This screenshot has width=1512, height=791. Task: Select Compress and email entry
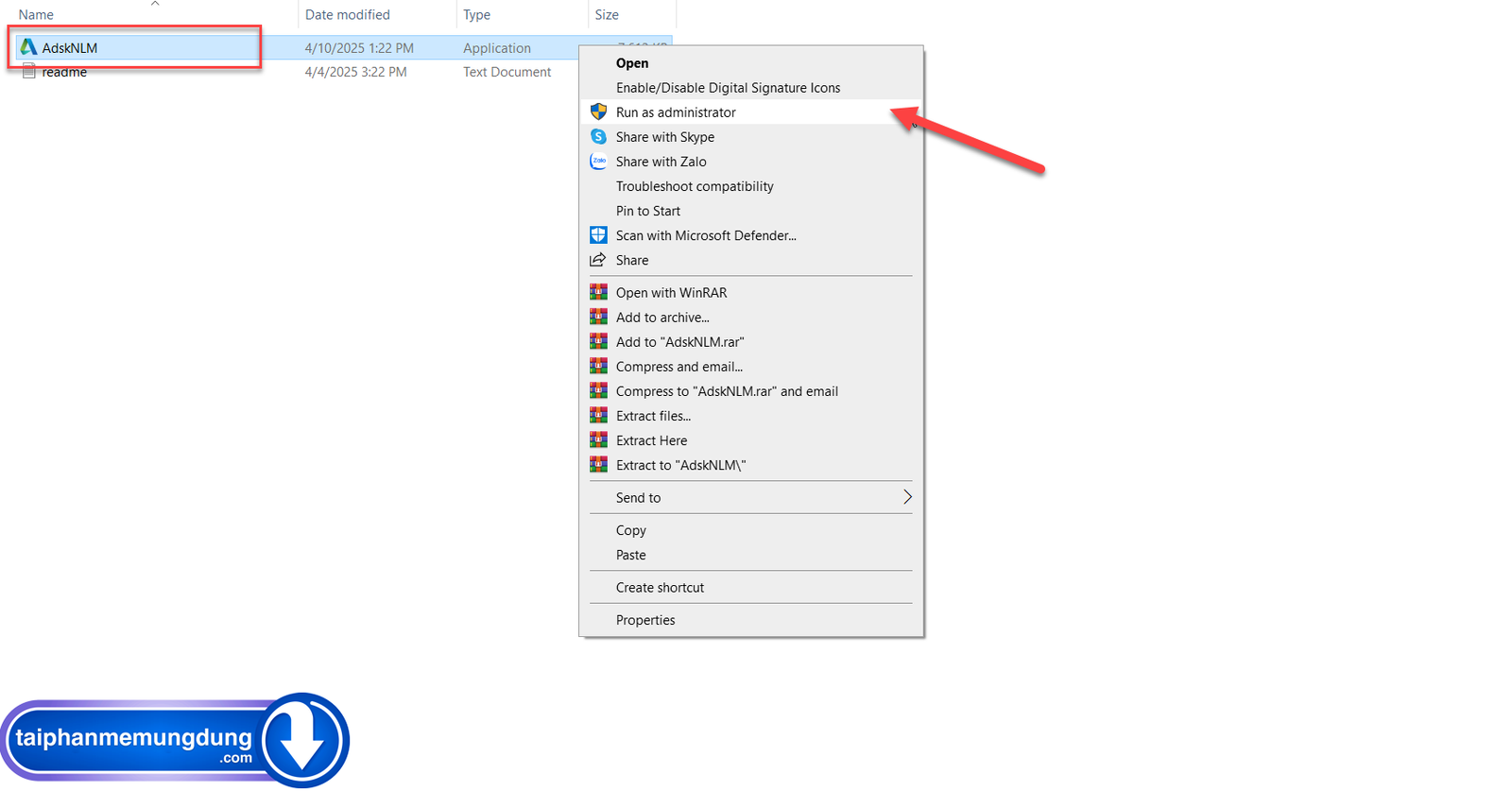click(x=751, y=367)
